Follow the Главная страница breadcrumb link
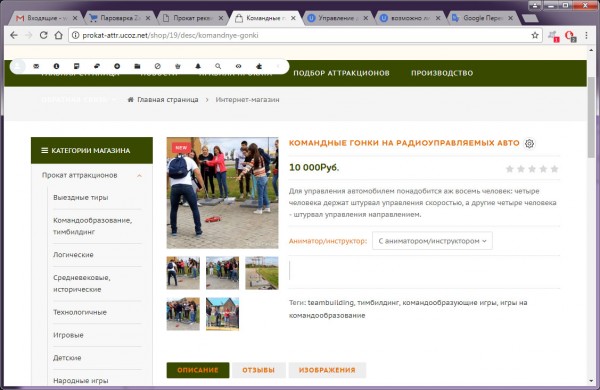This screenshot has width=600, height=390. (168, 100)
